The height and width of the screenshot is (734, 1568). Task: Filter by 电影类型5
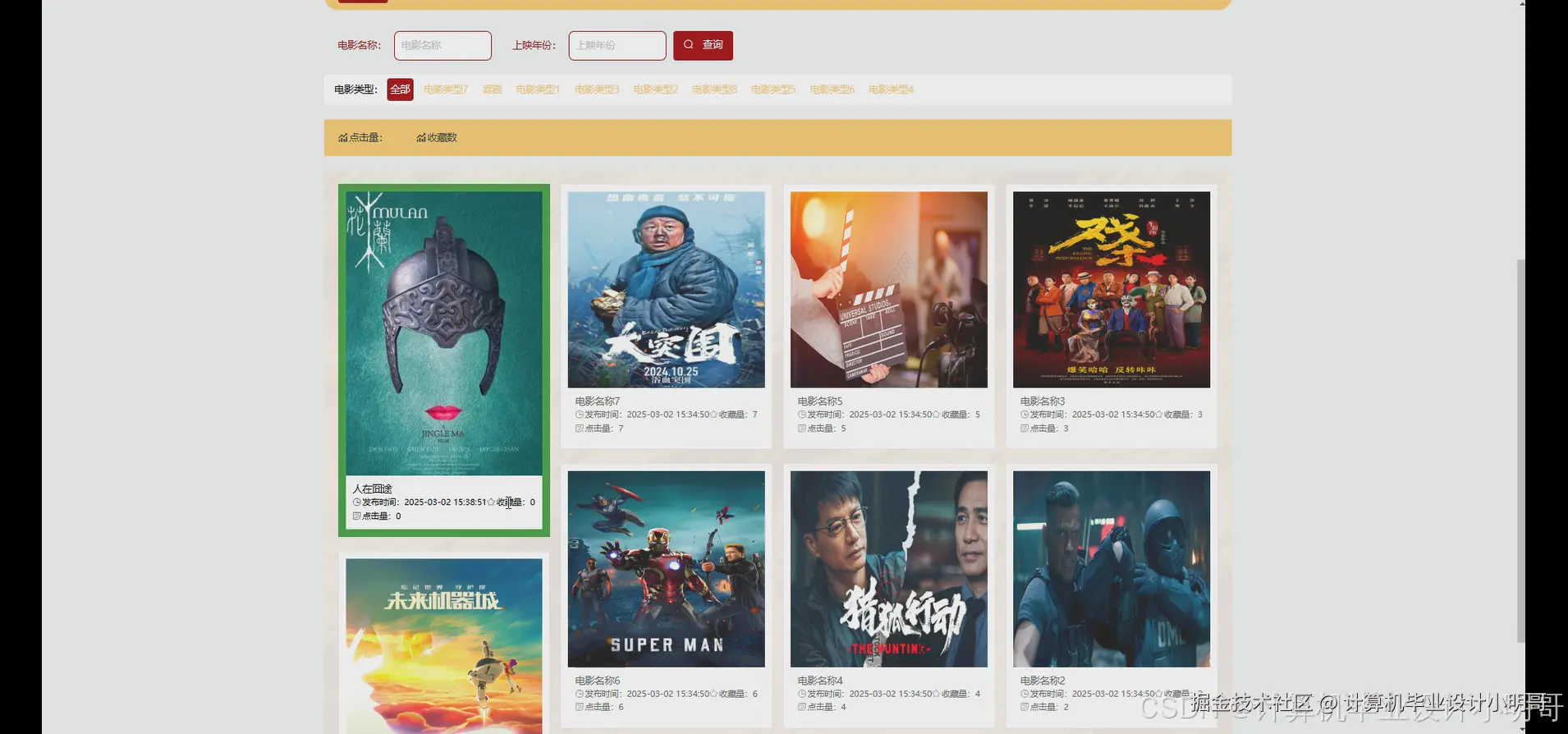tap(773, 89)
